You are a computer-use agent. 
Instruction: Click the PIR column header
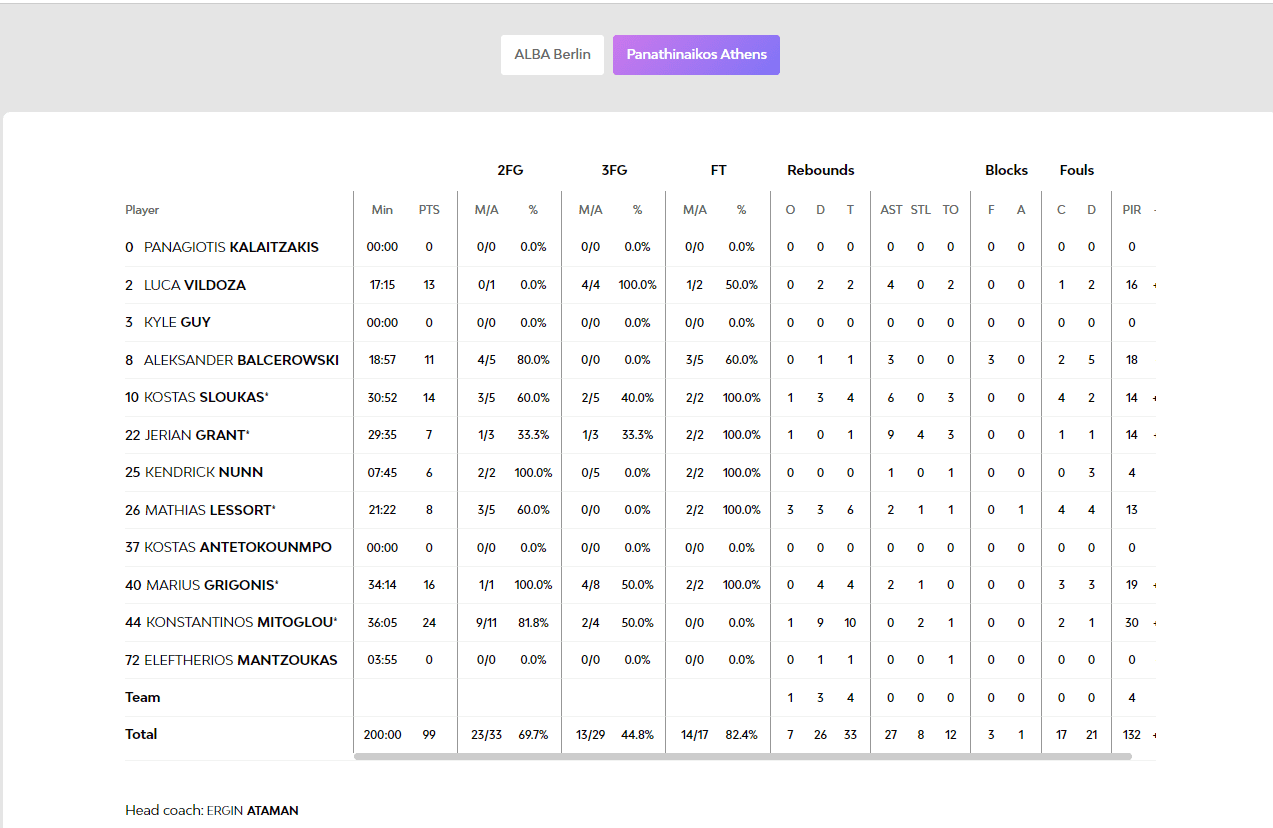1131,210
